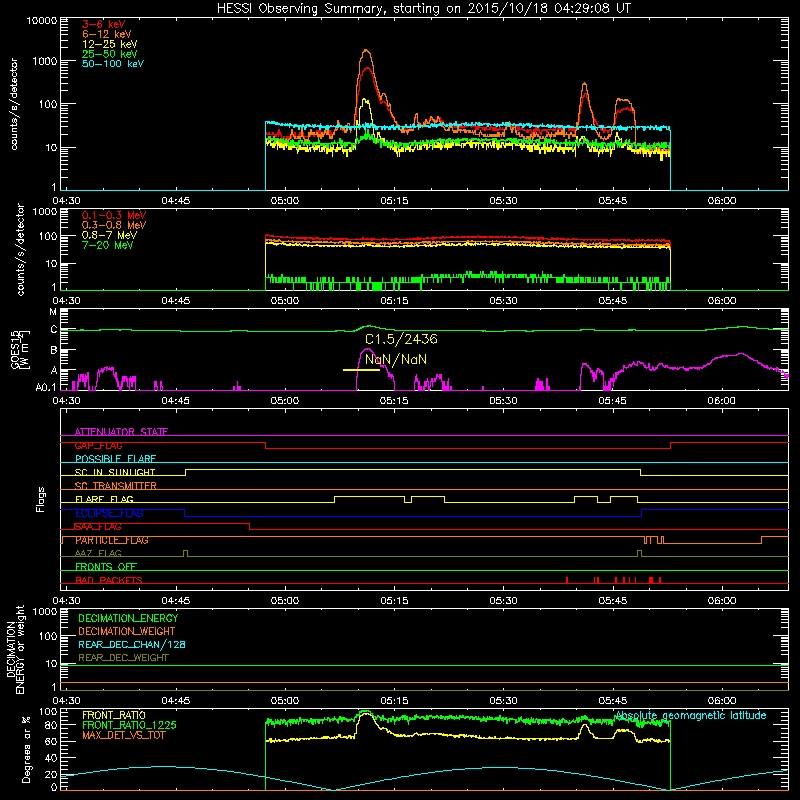Select the 50-100 keV legend label

(x=113, y=64)
